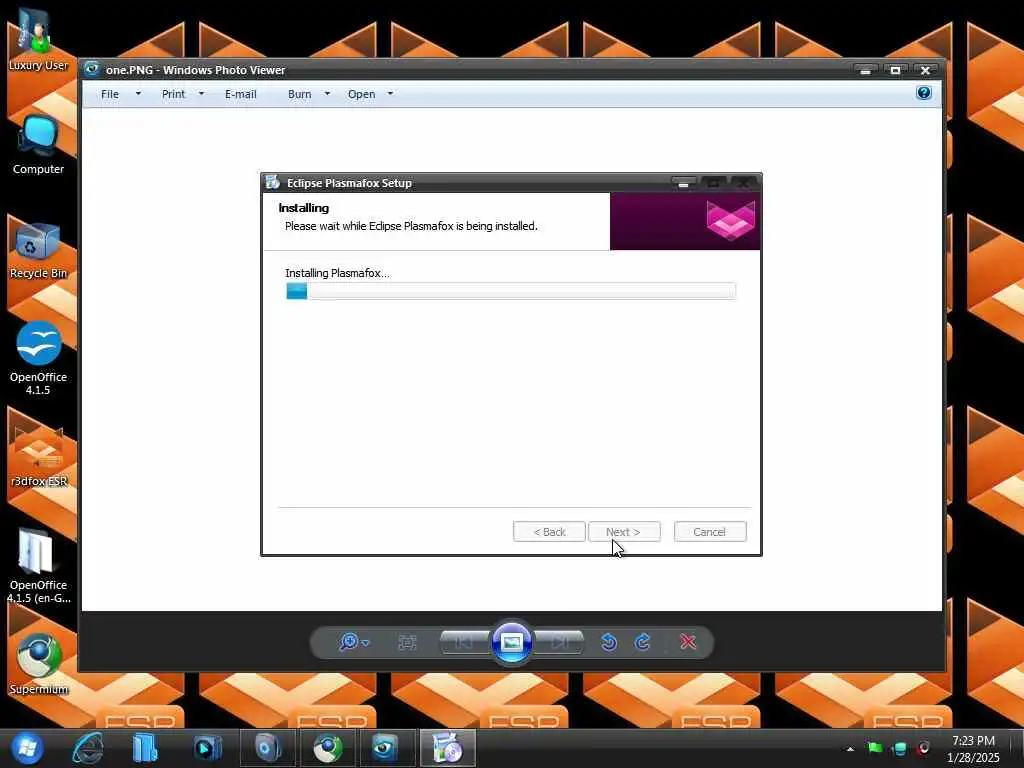Click the Plasmafox installation progress bar

[x=511, y=291]
